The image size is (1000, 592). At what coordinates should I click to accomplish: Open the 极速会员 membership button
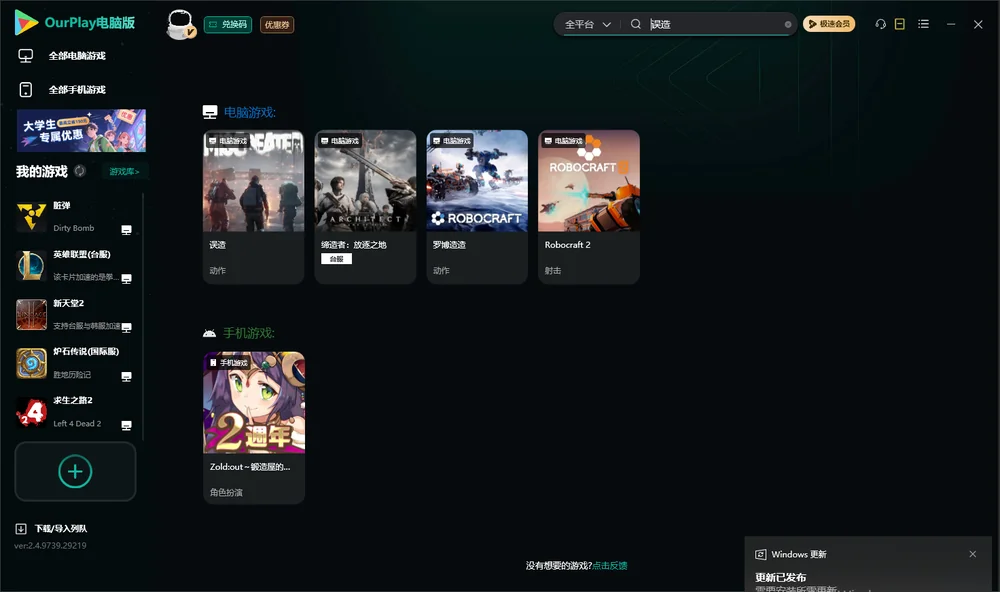pyautogui.click(x=828, y=24)
